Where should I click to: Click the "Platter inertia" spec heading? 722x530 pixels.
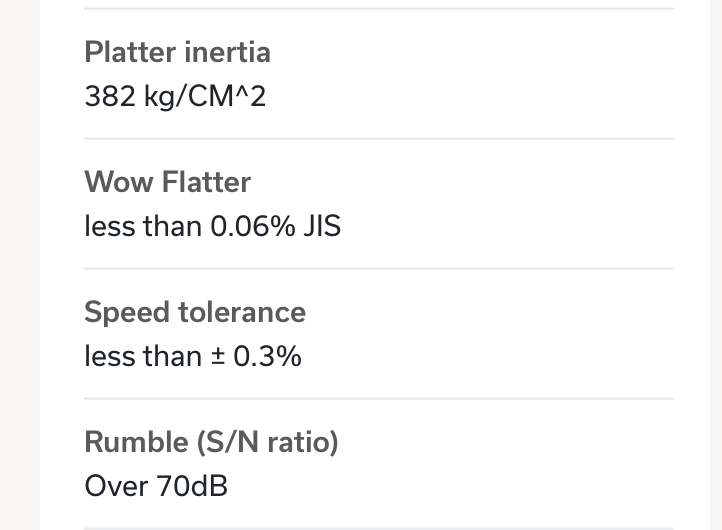[177, 52]
